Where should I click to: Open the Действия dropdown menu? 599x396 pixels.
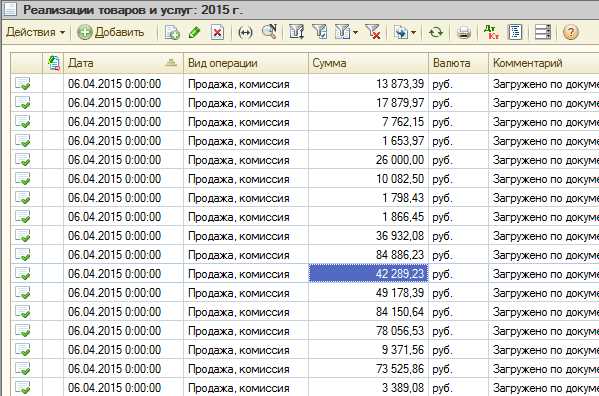pos(35,32)
